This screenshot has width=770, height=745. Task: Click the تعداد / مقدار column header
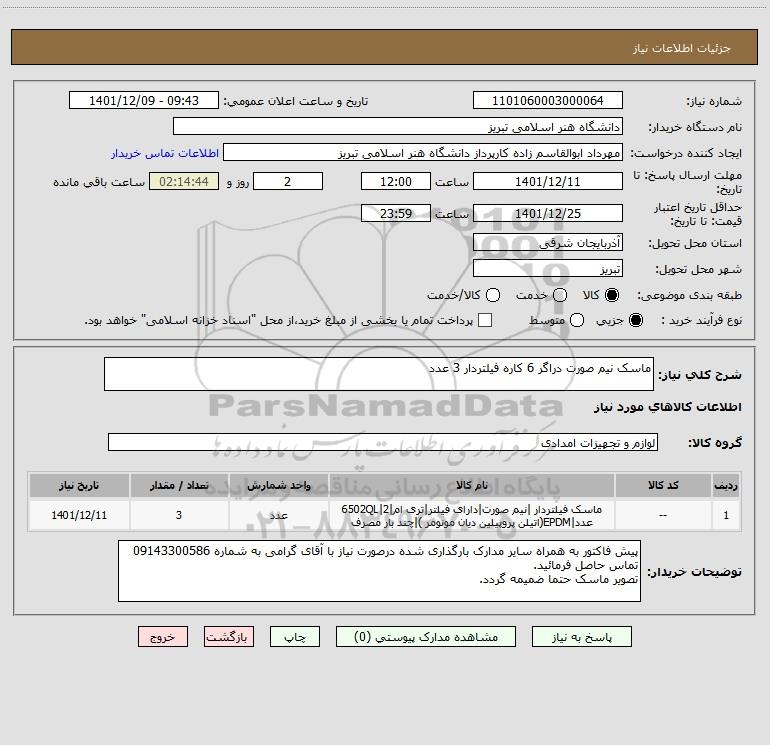(179, 485)
